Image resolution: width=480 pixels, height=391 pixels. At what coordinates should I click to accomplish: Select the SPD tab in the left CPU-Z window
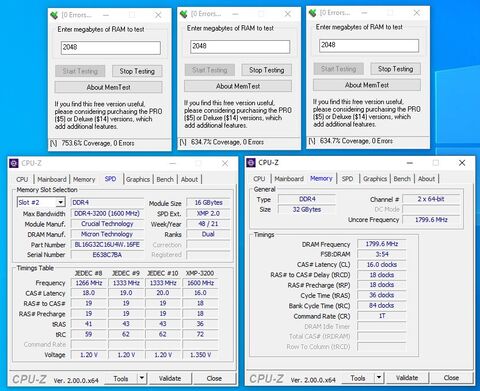point(110,179)
